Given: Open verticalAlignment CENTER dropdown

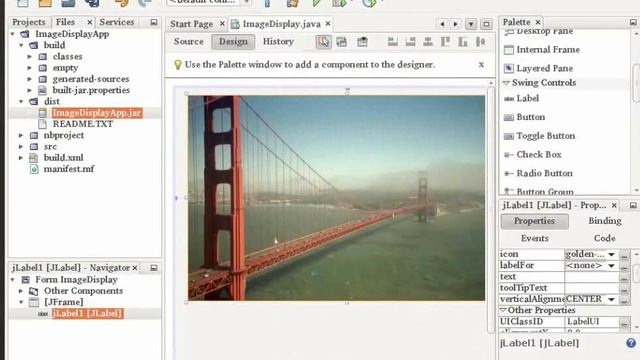Looking at the screenshot, I should pos(611,300).
